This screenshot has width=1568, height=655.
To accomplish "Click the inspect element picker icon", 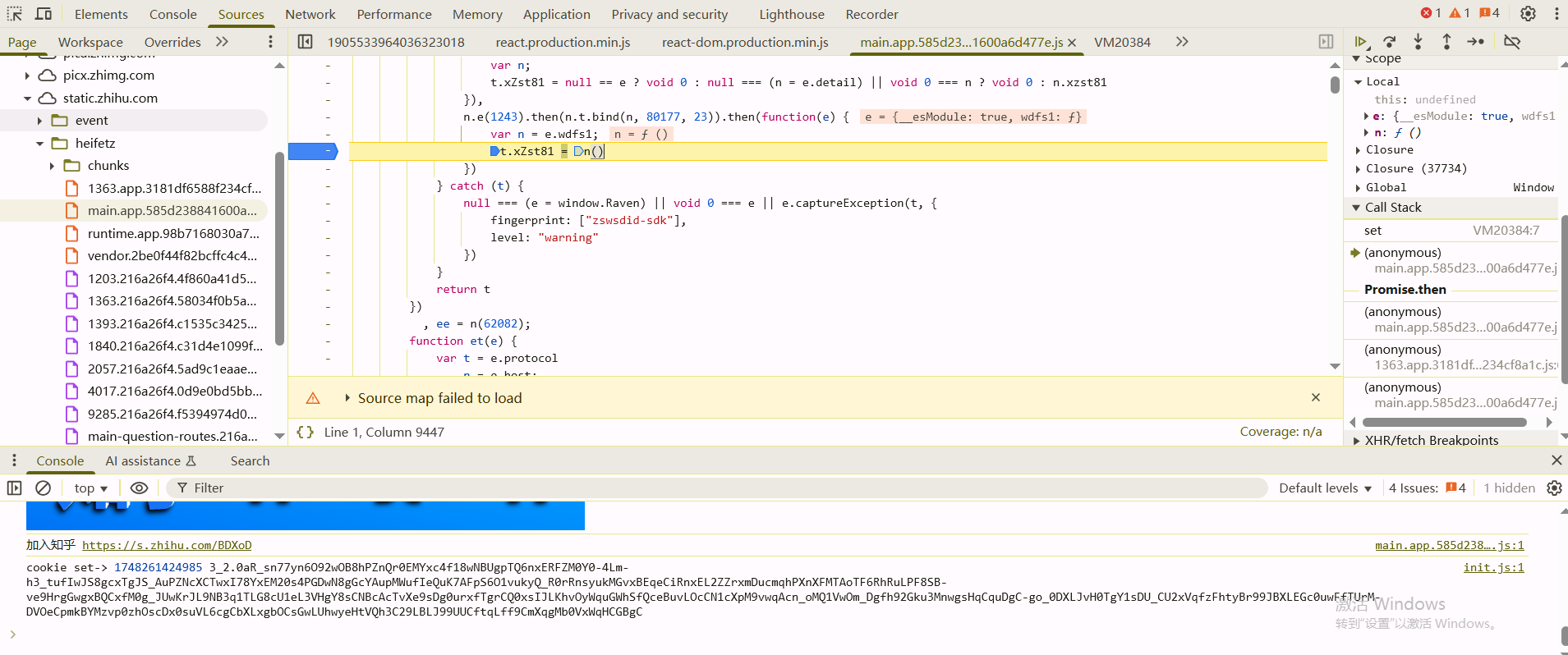I will [15, 14].
